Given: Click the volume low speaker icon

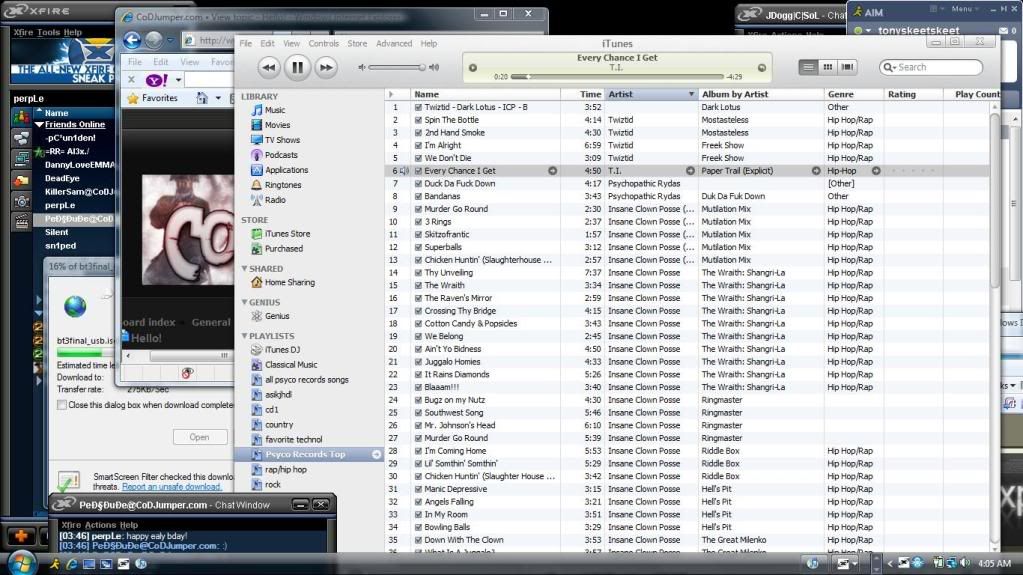Looking at the screenshot, I should click(x=362, y=67).
